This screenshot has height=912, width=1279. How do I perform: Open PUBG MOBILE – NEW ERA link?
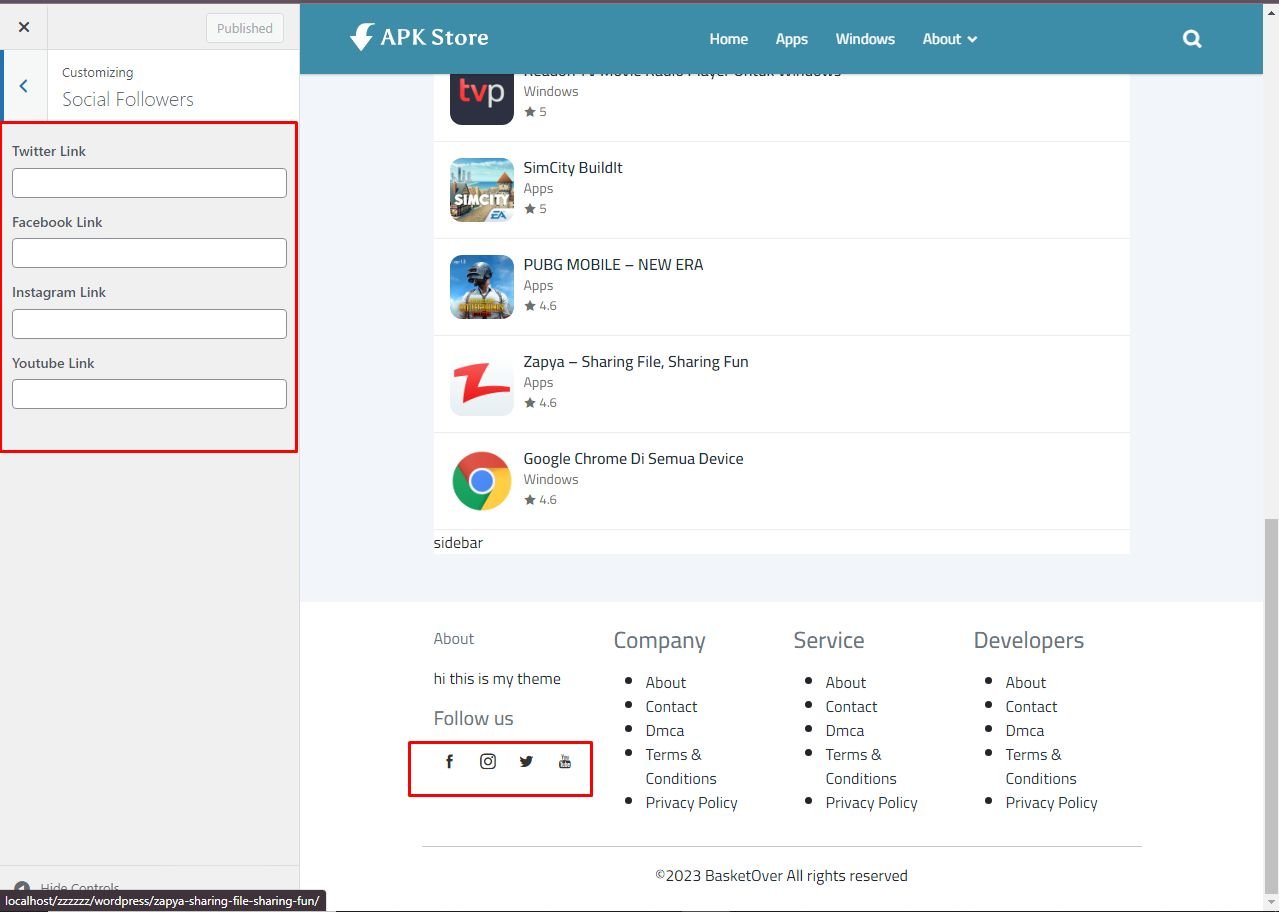coord(613,265)
